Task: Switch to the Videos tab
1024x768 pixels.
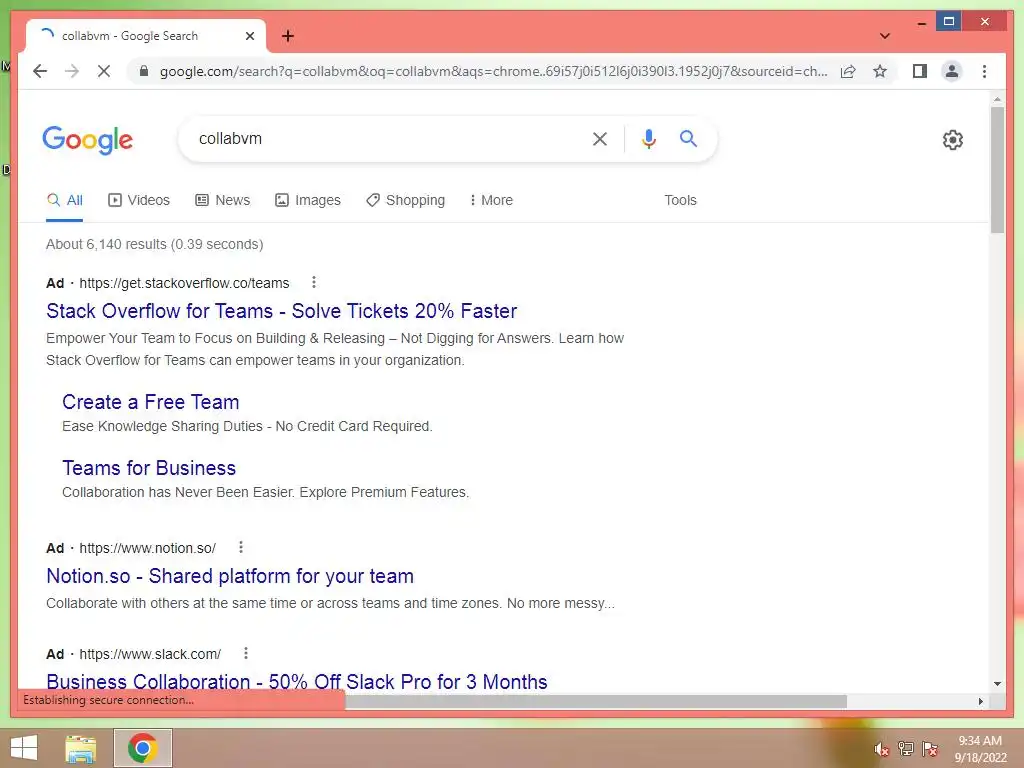Action: 139,200
